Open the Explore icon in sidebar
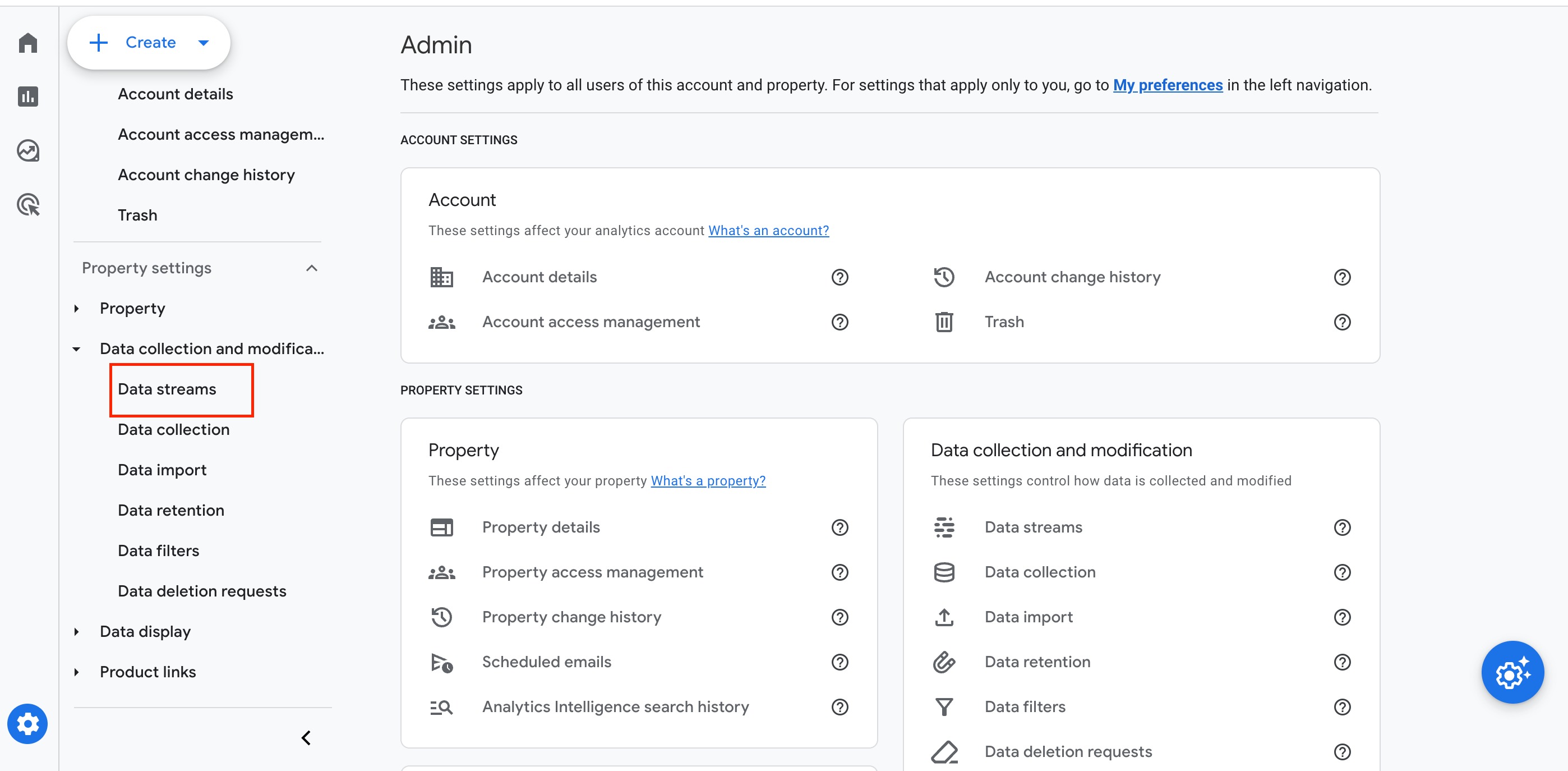The width and height of the screenshot is (1568, 771). [x=28, y=150]
